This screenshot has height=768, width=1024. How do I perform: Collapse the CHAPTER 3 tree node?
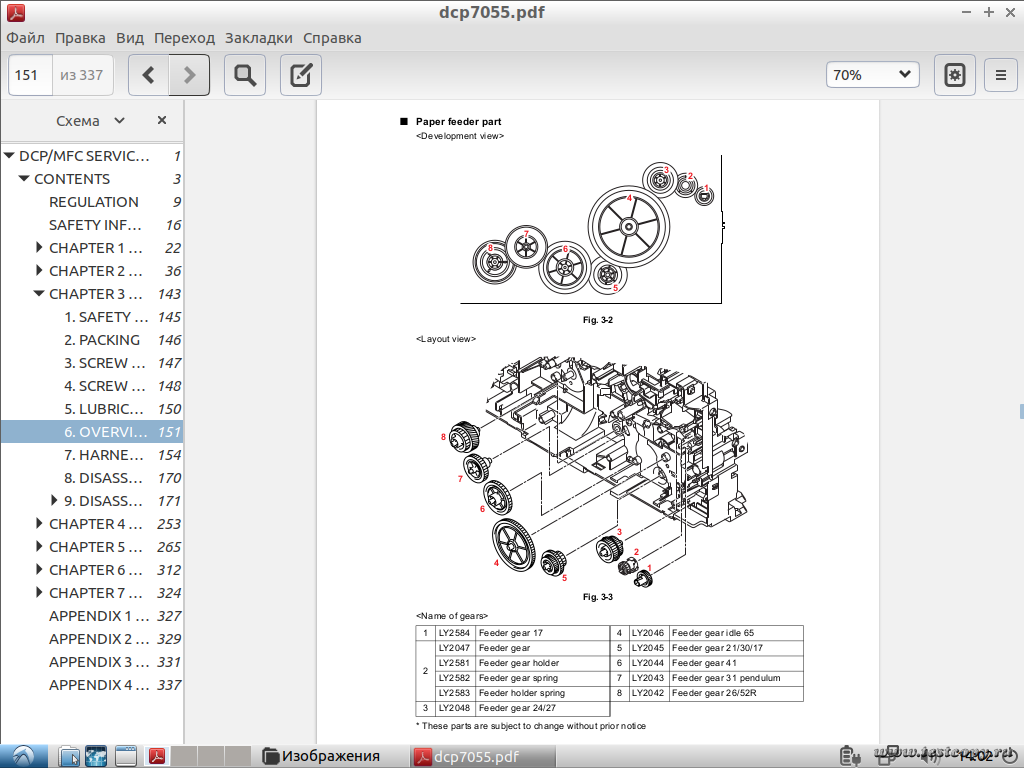[x=39, y=294]
